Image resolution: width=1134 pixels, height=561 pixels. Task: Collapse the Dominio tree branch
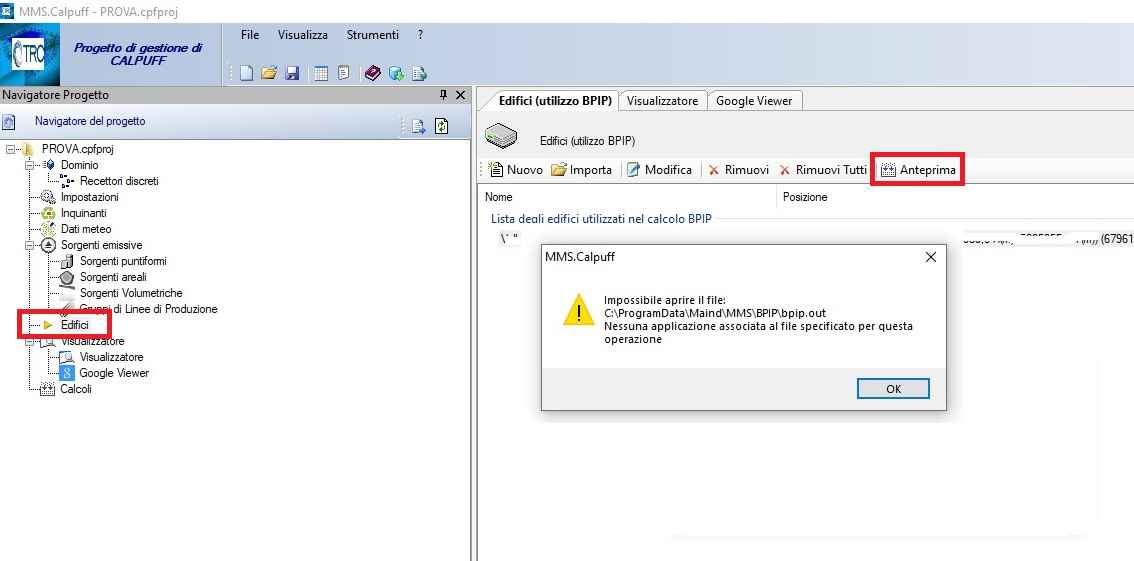[30, 165]
